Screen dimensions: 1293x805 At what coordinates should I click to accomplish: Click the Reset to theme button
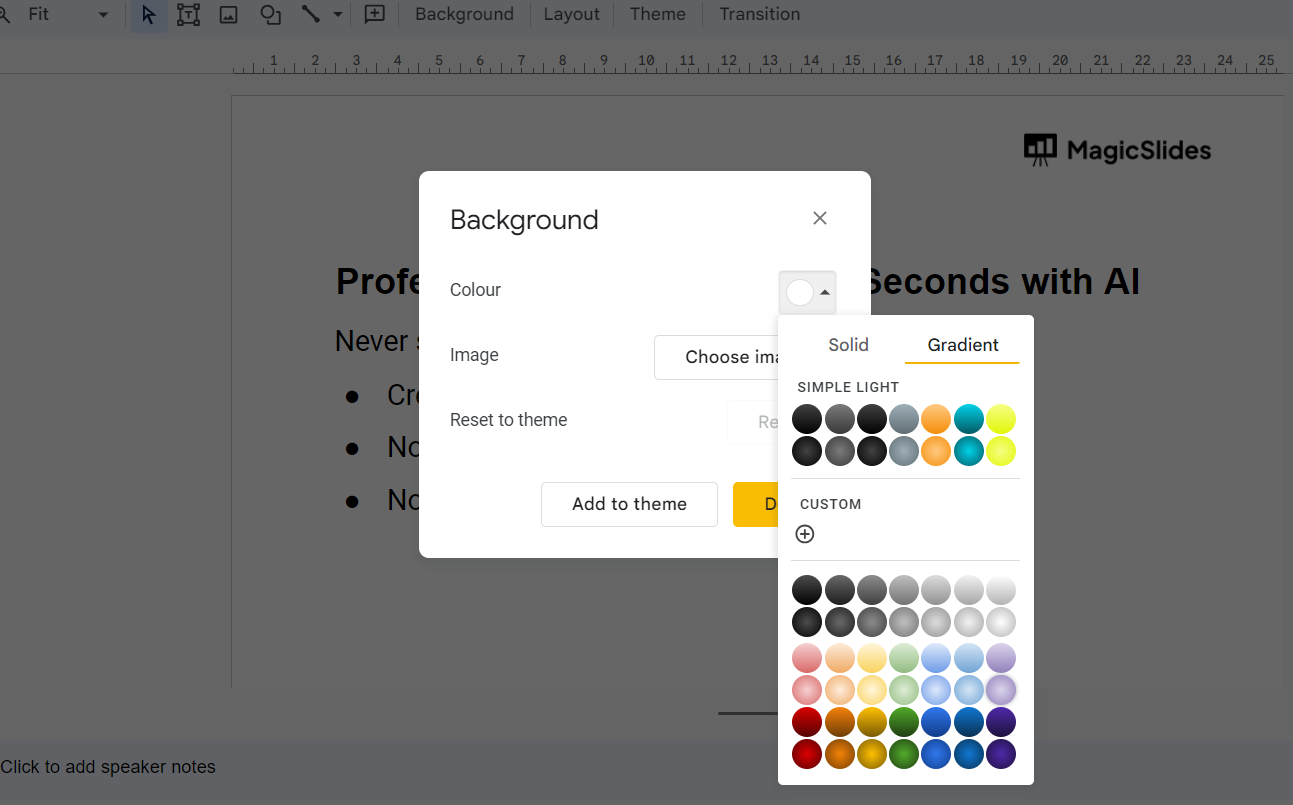tap(753, 422)
